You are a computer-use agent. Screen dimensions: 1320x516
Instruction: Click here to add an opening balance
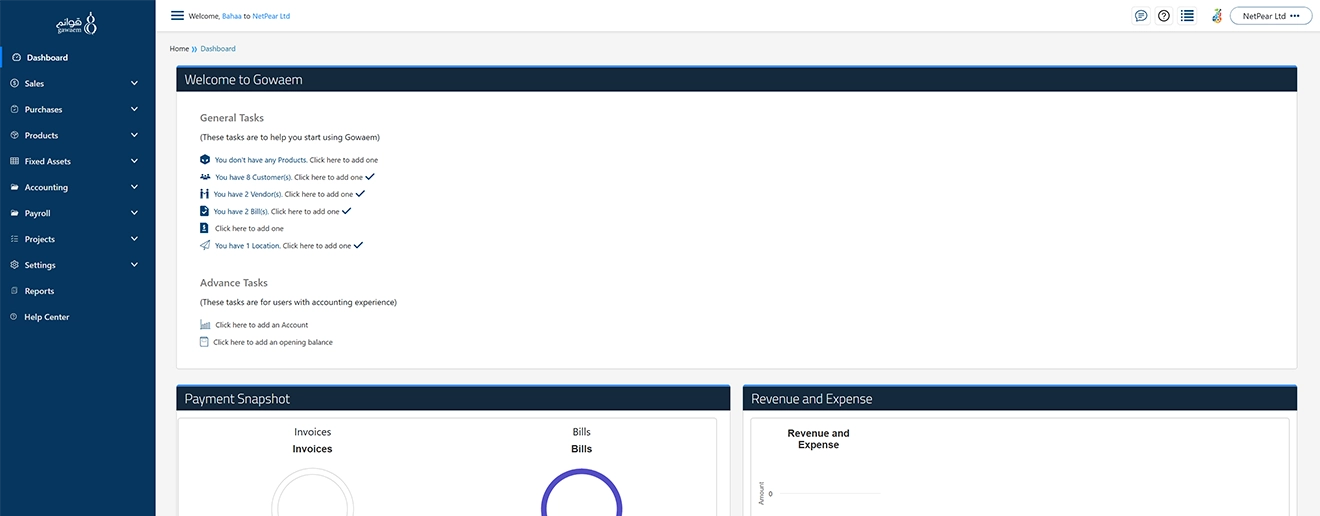tap(273, 342)
